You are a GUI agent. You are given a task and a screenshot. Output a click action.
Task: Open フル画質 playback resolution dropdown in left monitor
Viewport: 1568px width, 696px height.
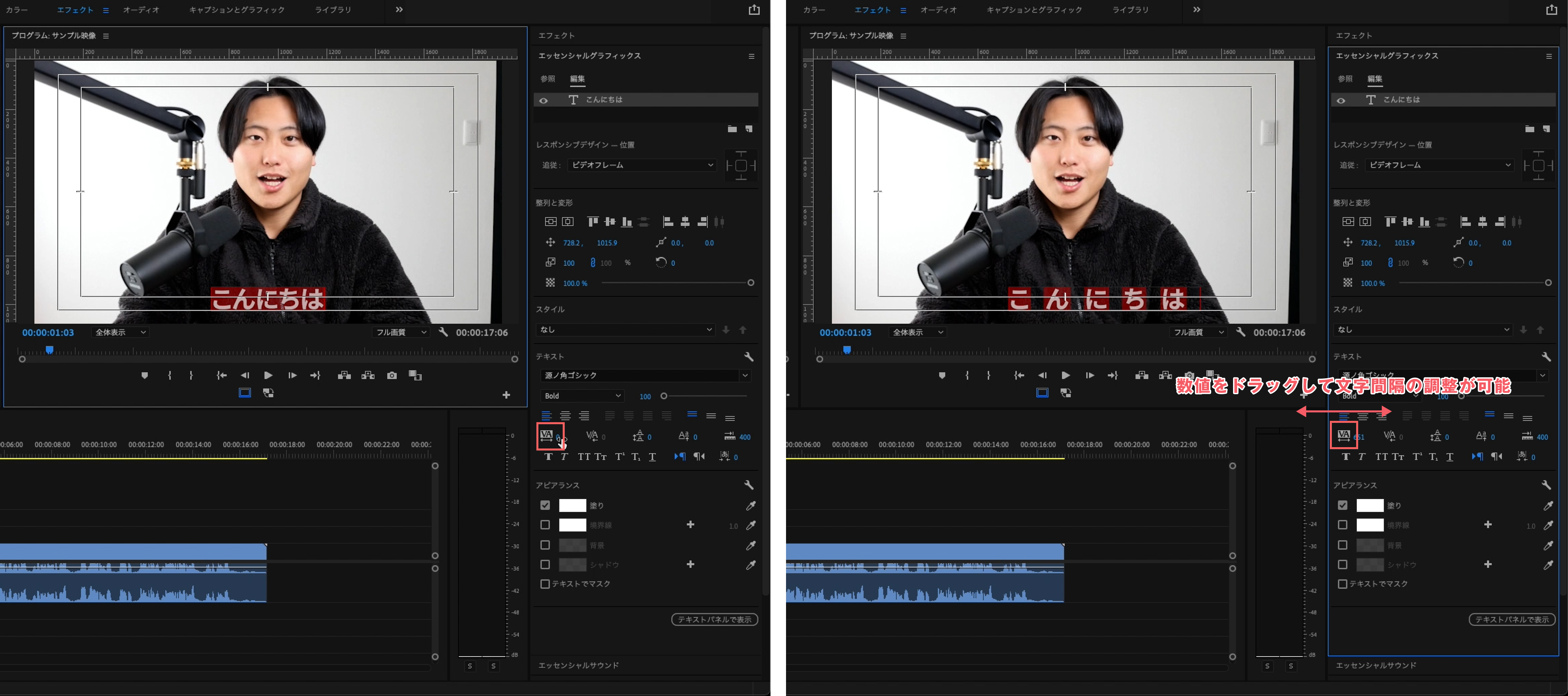[x=400, y=332]
